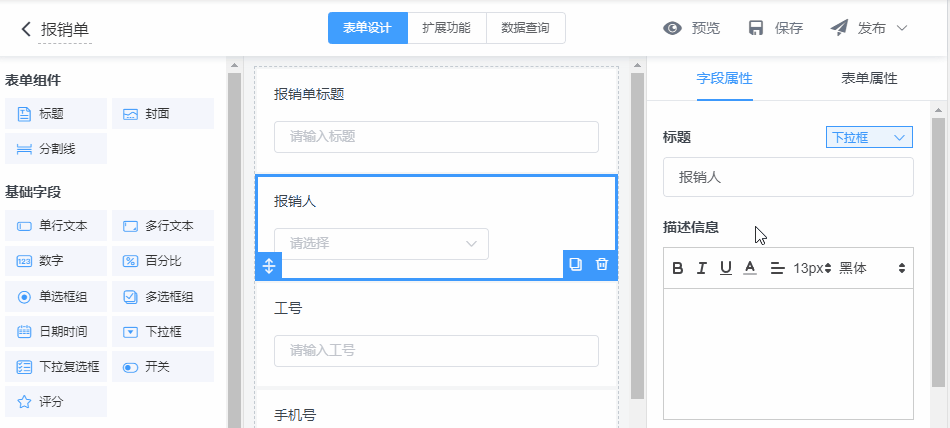Add a 日期时间 date field
This screenshot has height=428, width=950.
tap(56, 332)
